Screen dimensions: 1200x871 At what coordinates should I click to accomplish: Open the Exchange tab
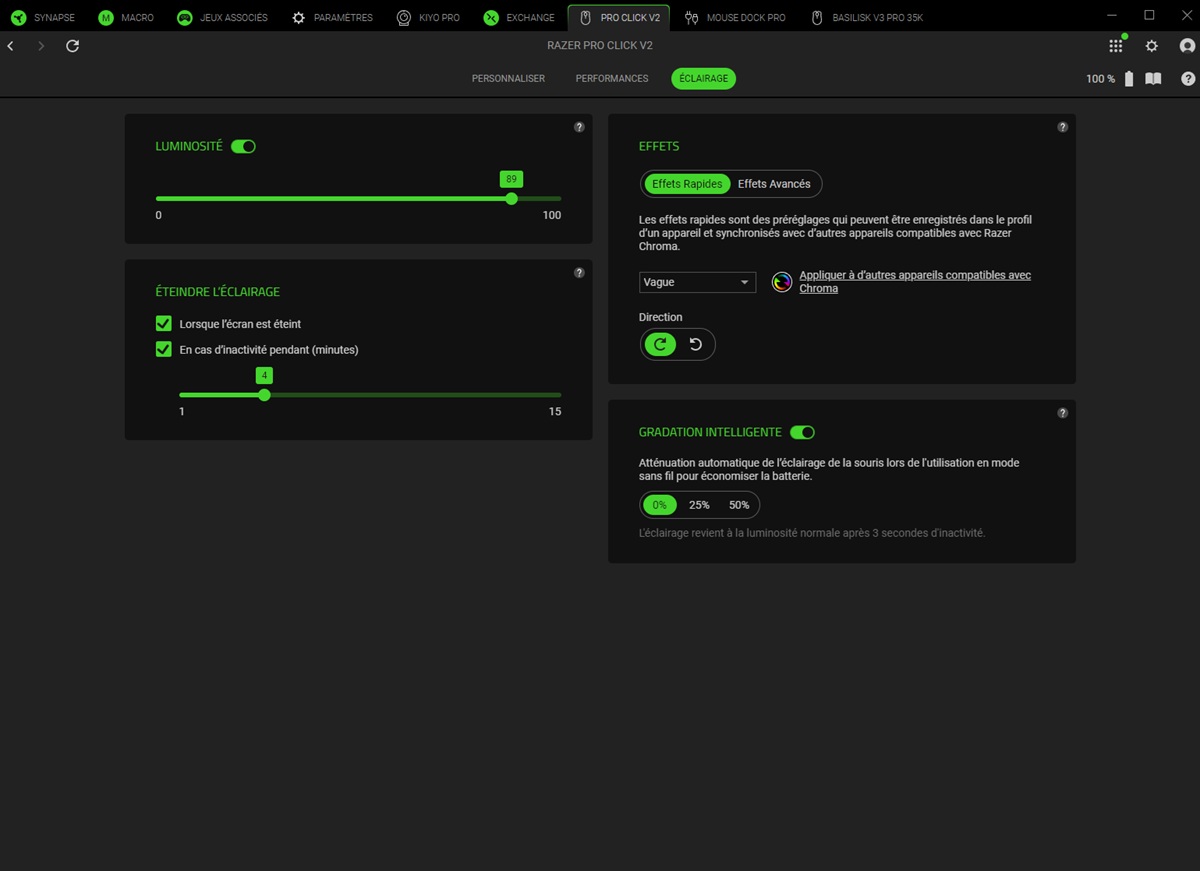click(519, 18)
